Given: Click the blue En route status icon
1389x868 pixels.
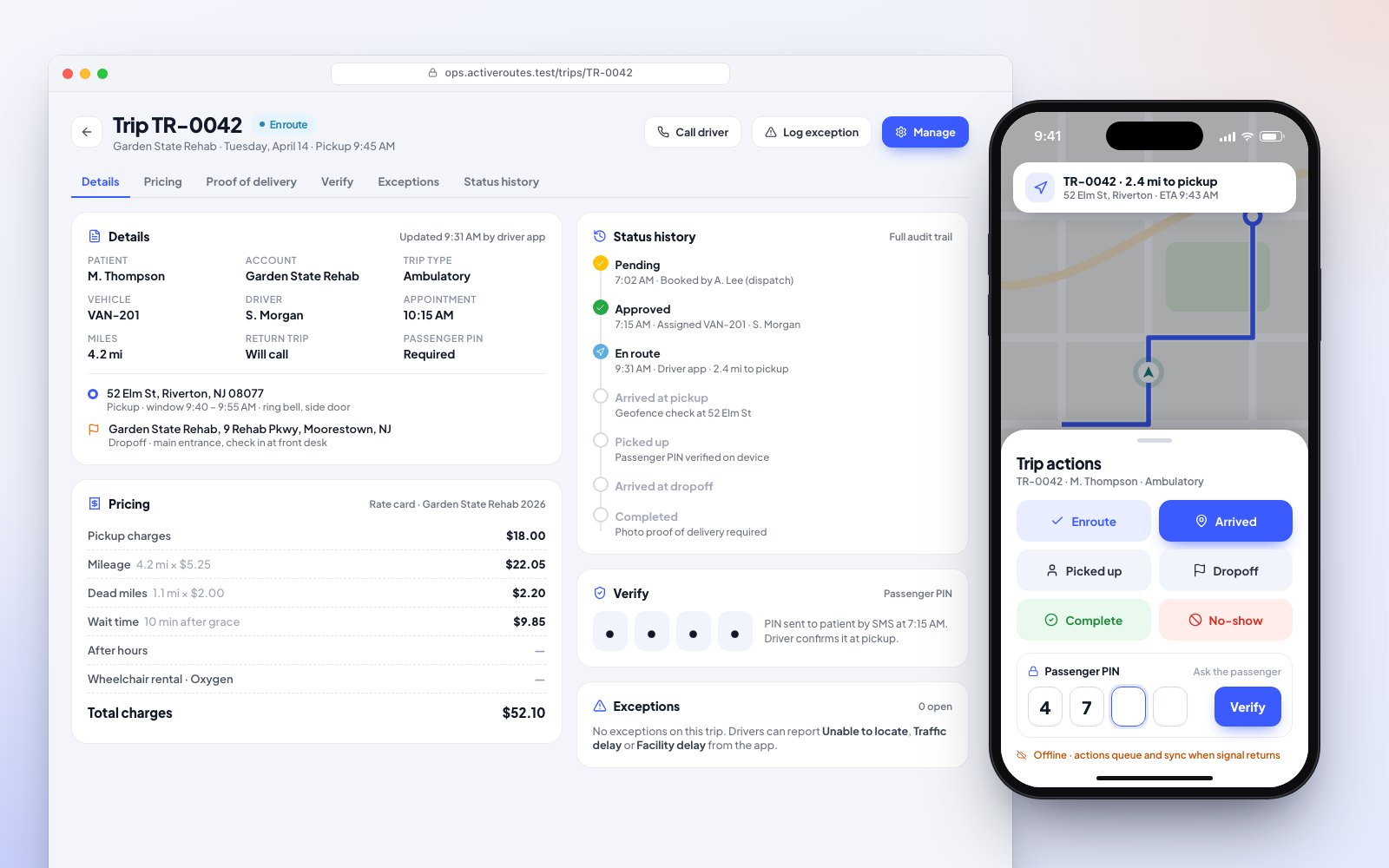Looking at the screenshot, I should coord(600,352).
